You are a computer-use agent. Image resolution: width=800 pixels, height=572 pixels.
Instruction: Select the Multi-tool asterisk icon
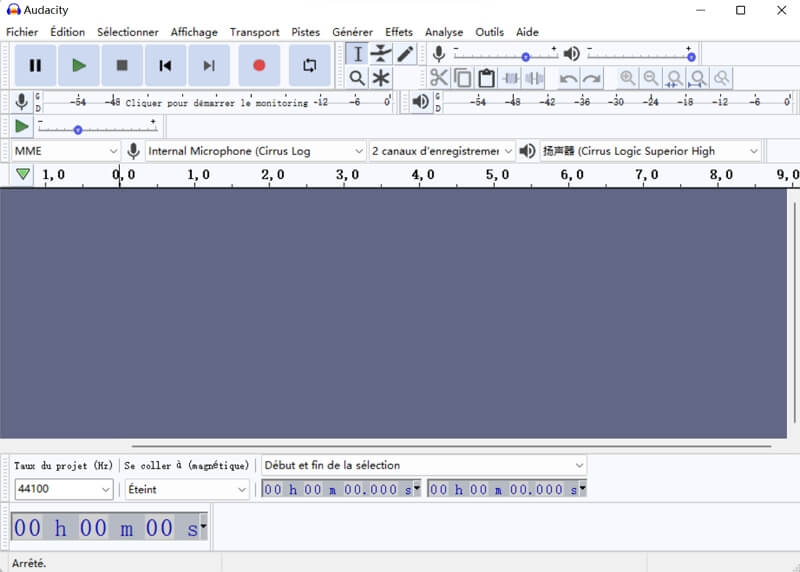(381, 78)
